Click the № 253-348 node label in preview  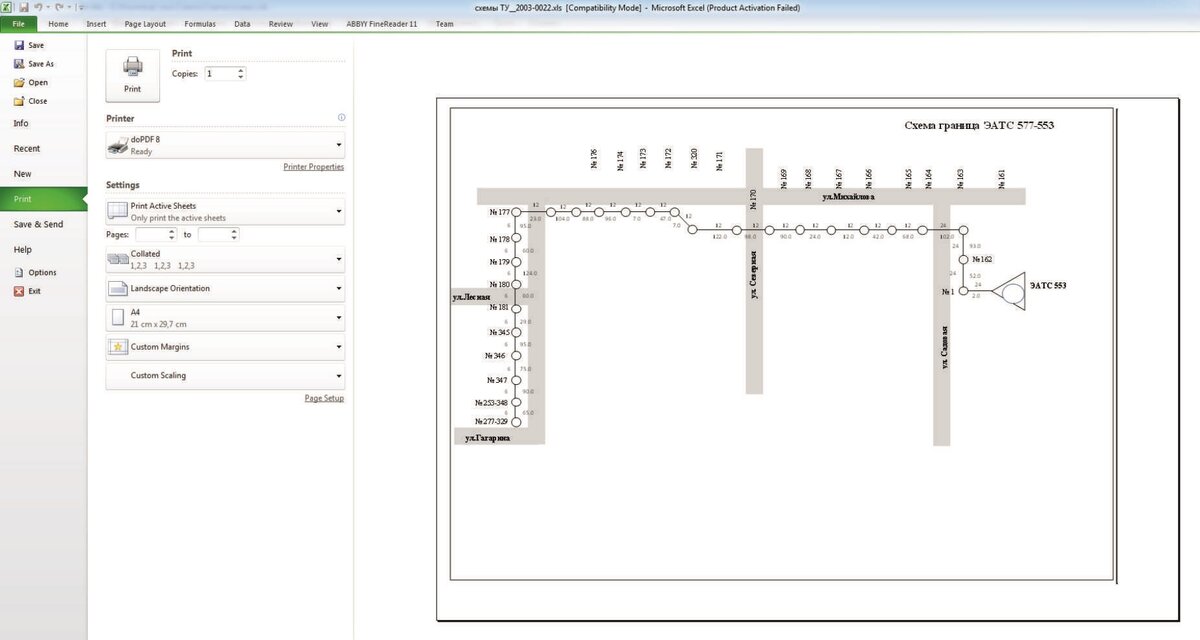(492, 402)
